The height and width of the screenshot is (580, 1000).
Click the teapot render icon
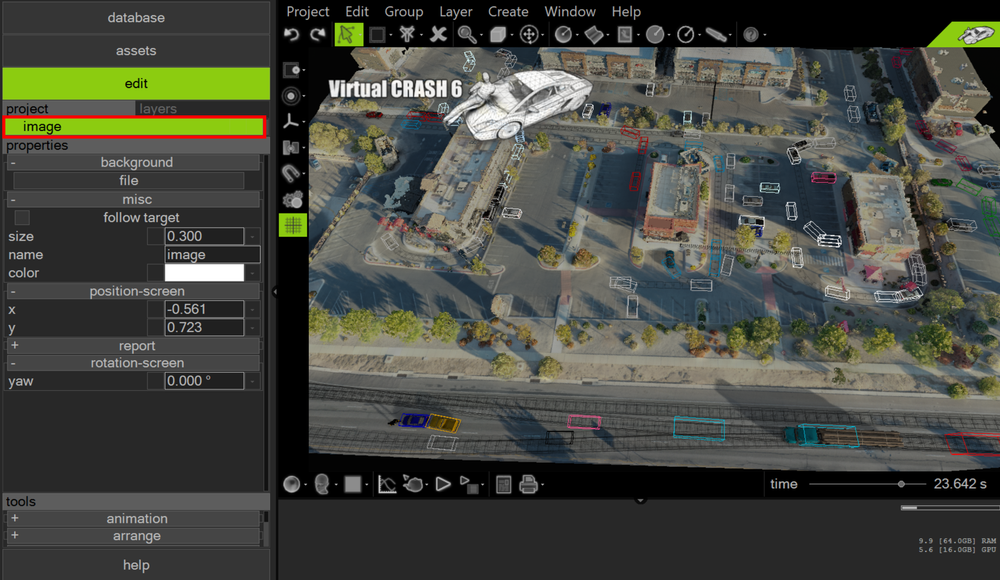pos(413,484)
